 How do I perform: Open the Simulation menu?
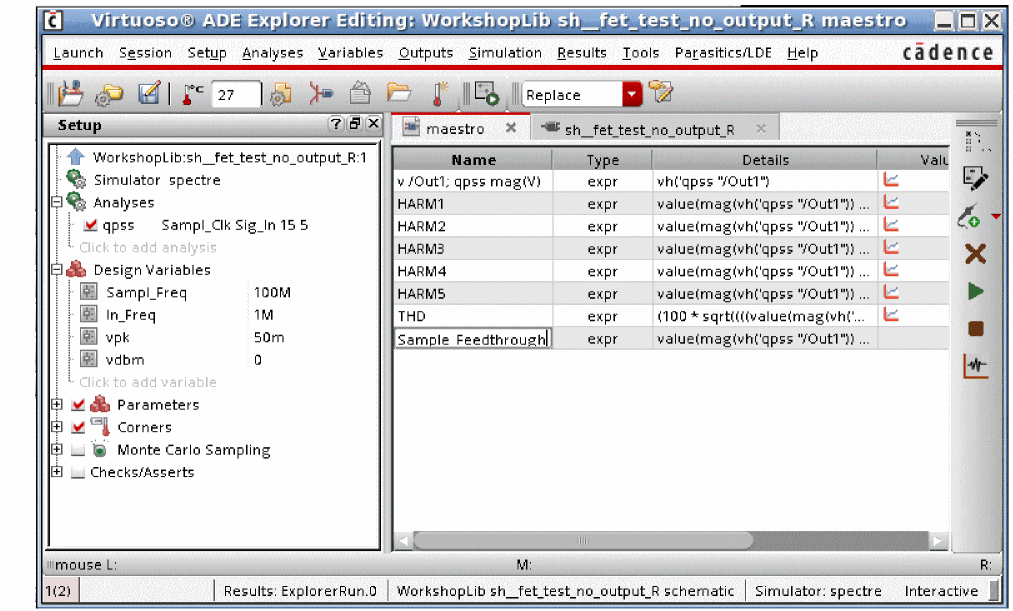pyautogui.click(x=505, y=53)
